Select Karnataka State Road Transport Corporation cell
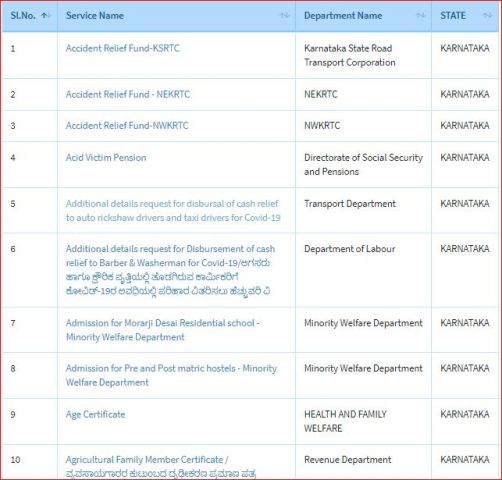Screen dimensions: 502x480 tap(363, 55)
